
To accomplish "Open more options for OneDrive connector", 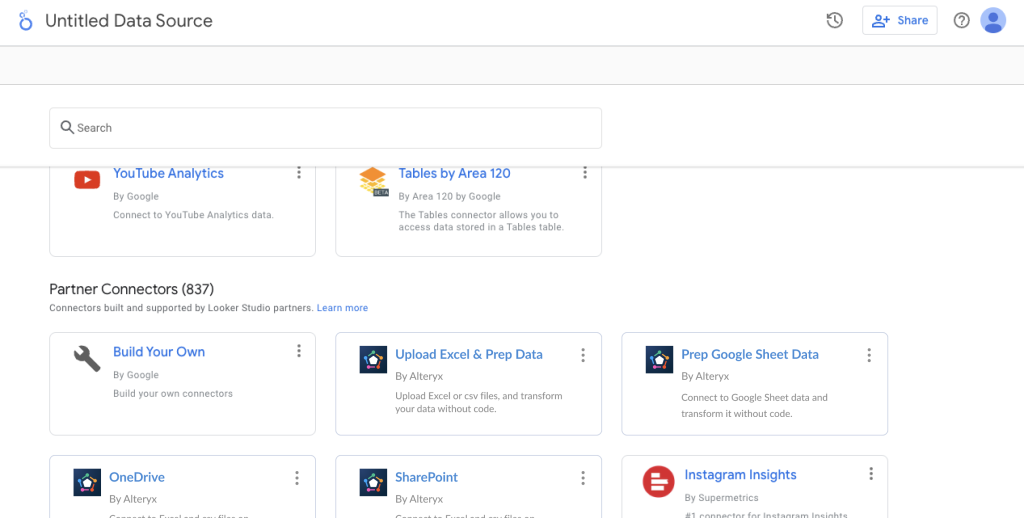I will [296, 478].
